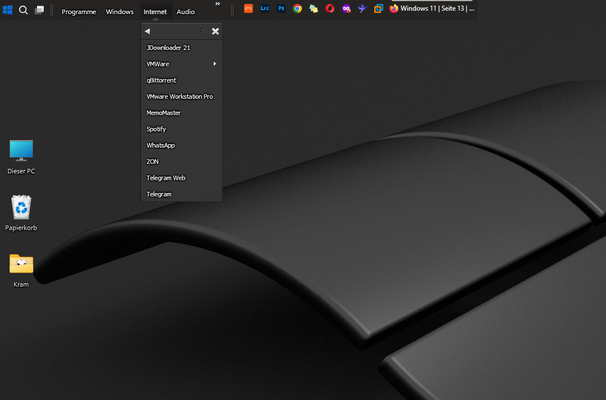Start qBittorrent from the popup list
The width and height of the screenshot is (606, 400).
pos(161,80)
